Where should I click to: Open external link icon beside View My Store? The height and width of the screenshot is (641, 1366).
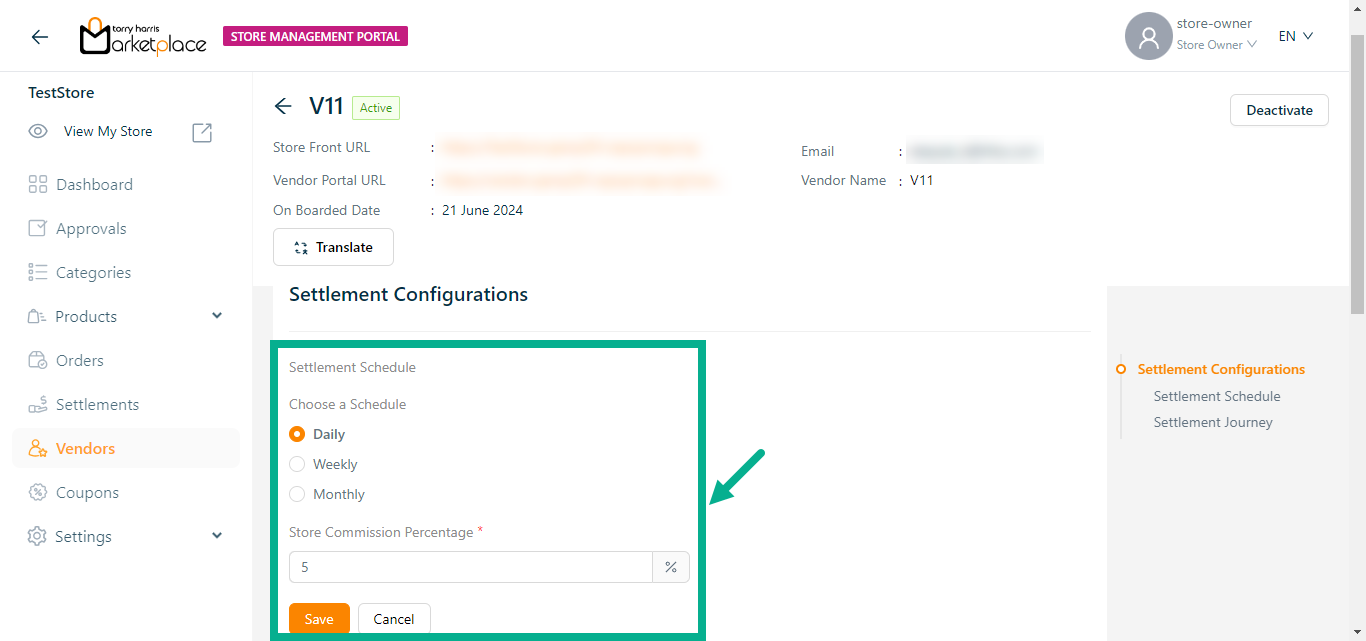(x=202, y=132)
